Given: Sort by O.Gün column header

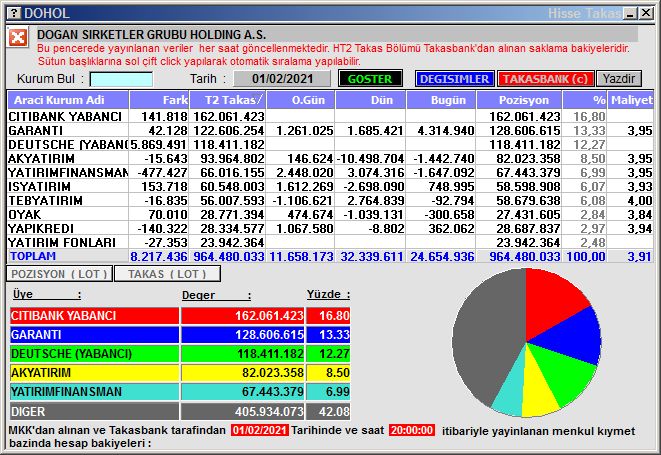Looking at the screenshot, I should pyautogui.click(x=301, y=100).
